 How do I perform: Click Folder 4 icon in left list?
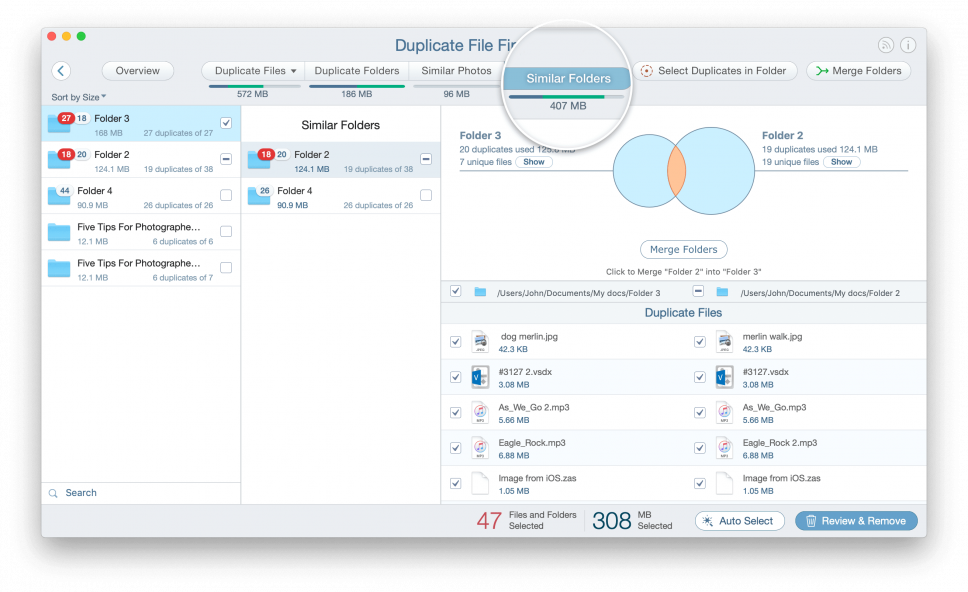[x=59, y=196]
